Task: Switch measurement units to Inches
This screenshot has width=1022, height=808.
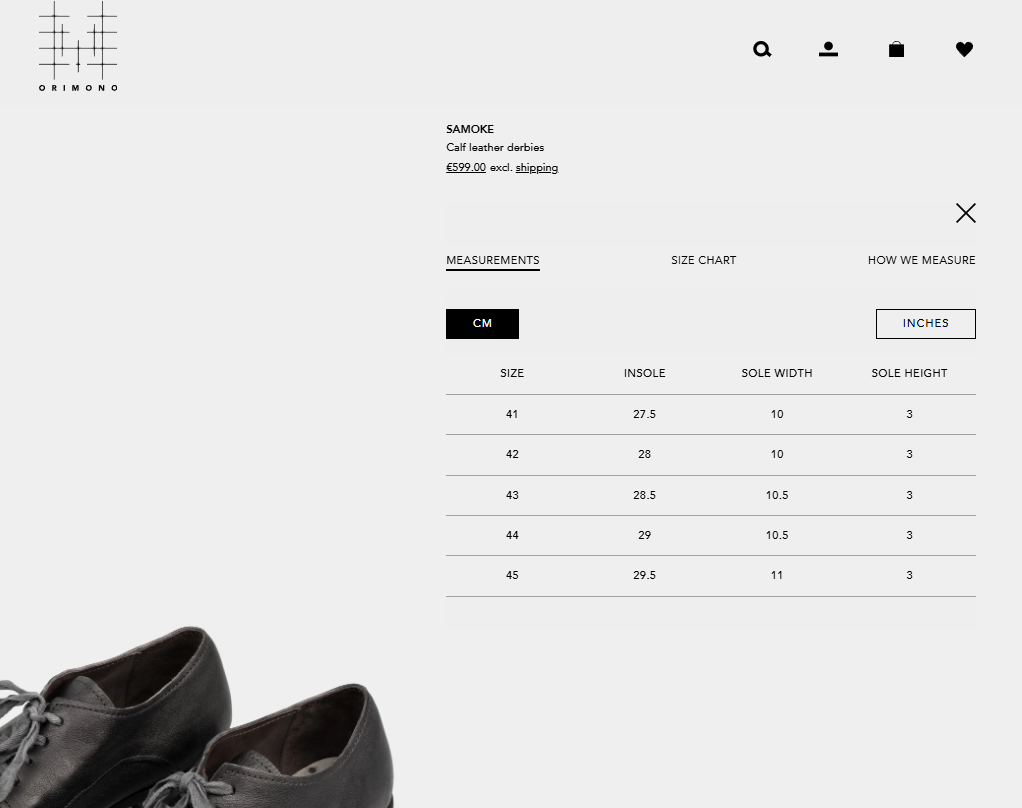Action: tap(926, 324)
